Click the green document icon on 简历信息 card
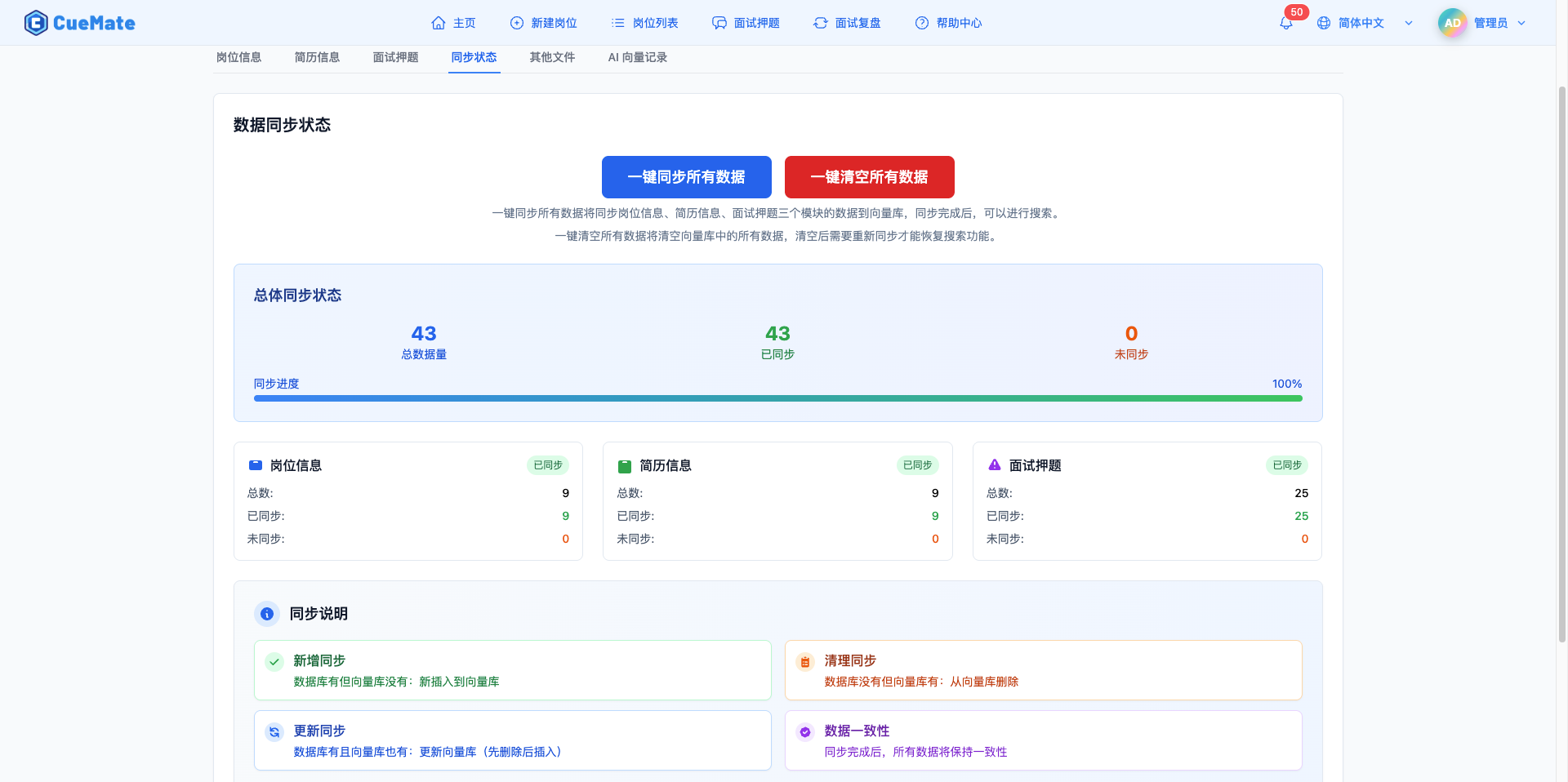Image resolution: width=1568 pixels, height=782 pixels. (625, 464)
